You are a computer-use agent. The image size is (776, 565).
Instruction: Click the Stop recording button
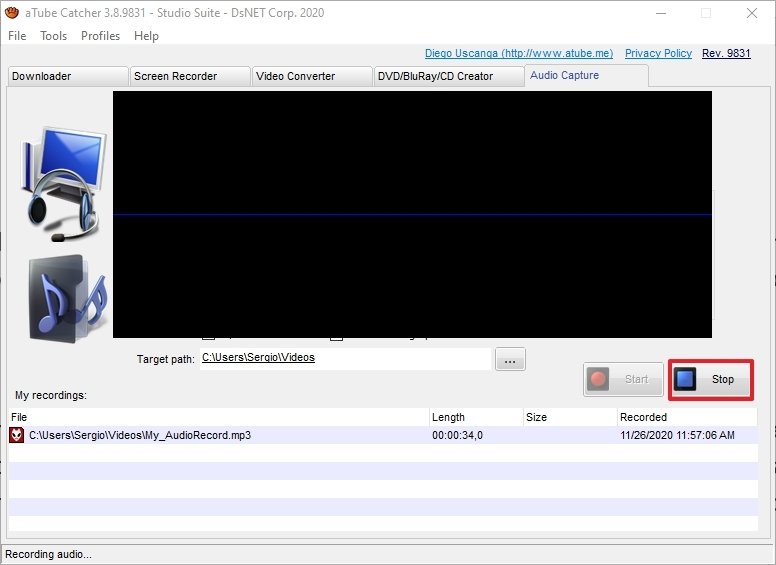click(711, 379)
